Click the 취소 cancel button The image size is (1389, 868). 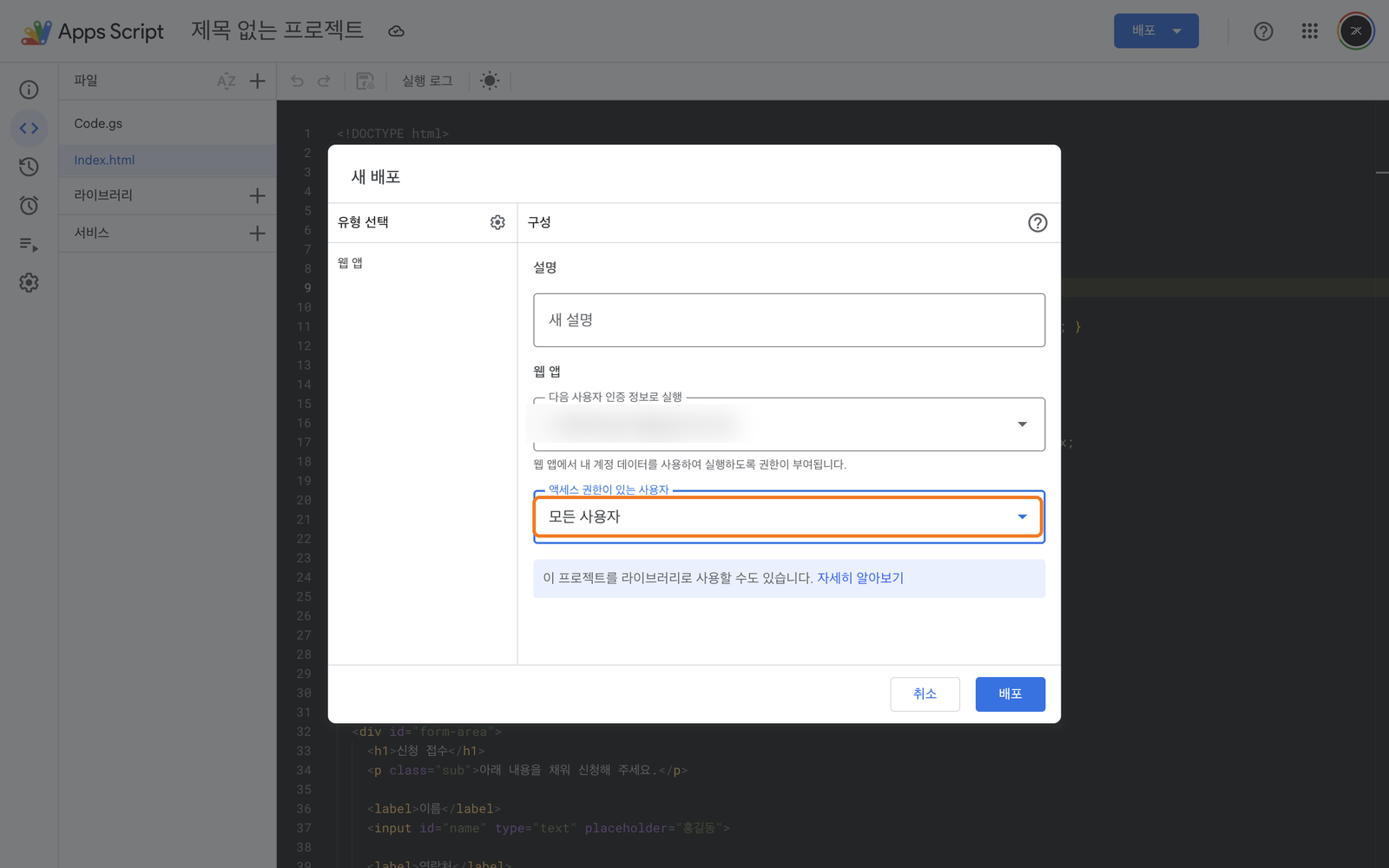click(925, 694)
